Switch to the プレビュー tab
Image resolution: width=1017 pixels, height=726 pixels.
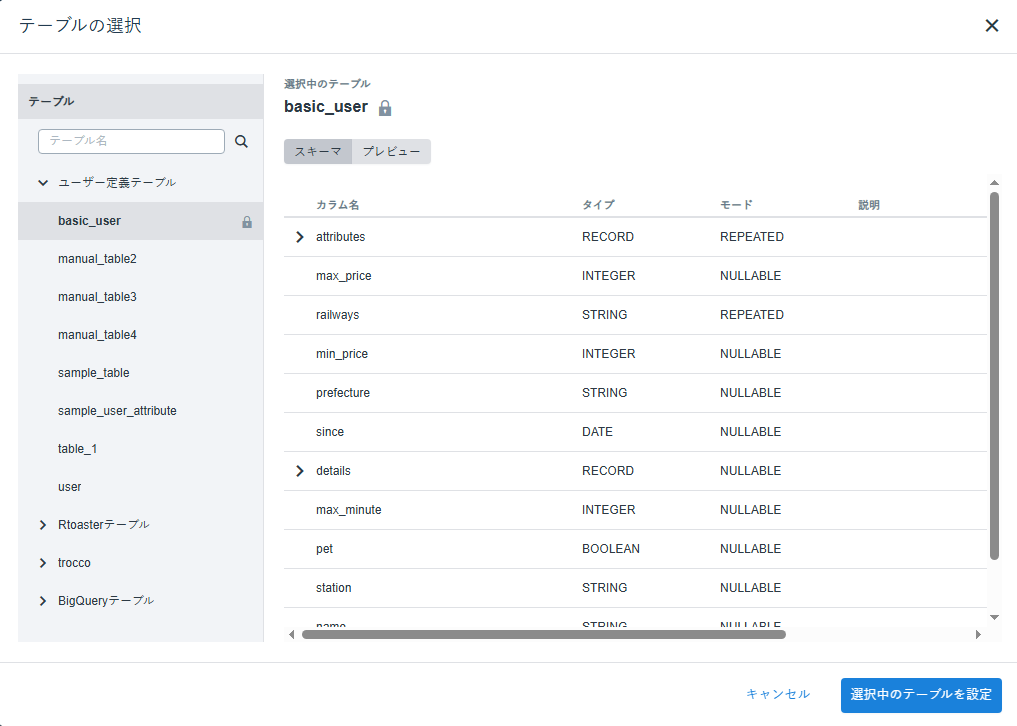pyautogui.click(x=391, y=151)
